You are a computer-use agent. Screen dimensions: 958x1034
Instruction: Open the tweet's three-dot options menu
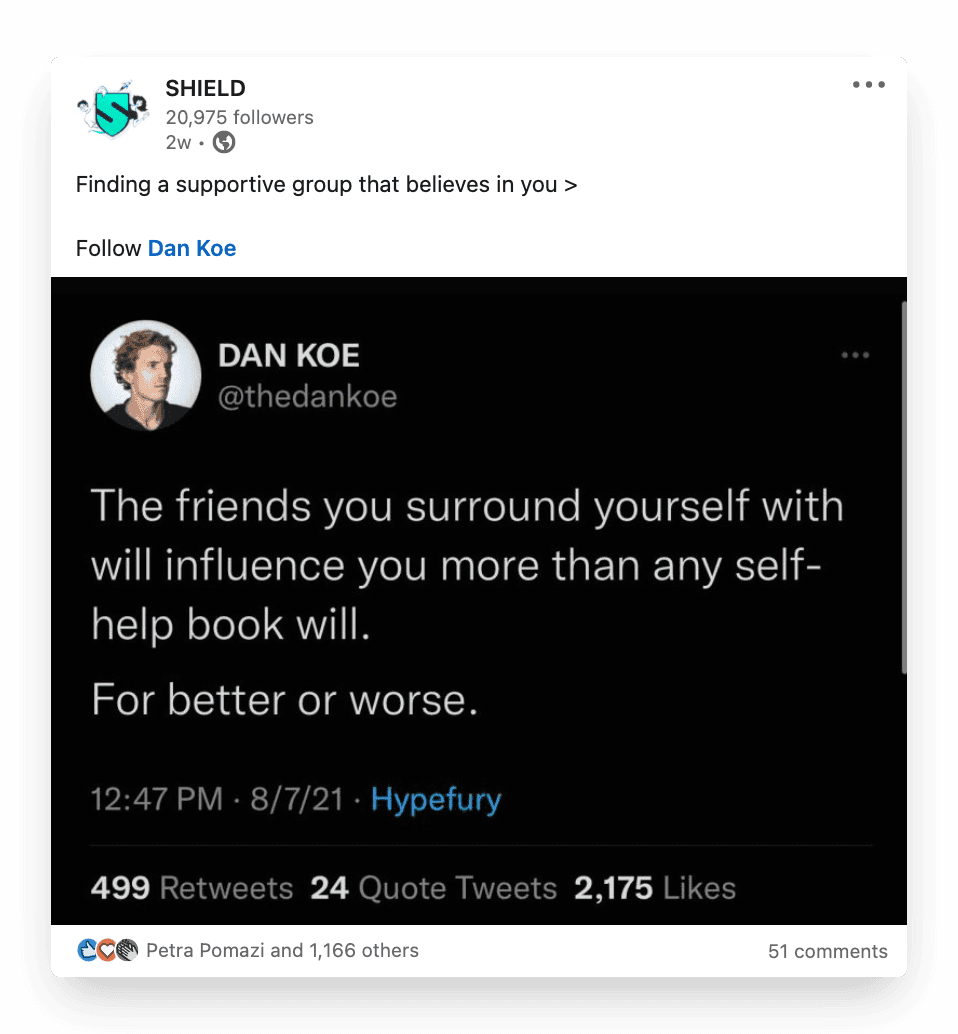855,355
